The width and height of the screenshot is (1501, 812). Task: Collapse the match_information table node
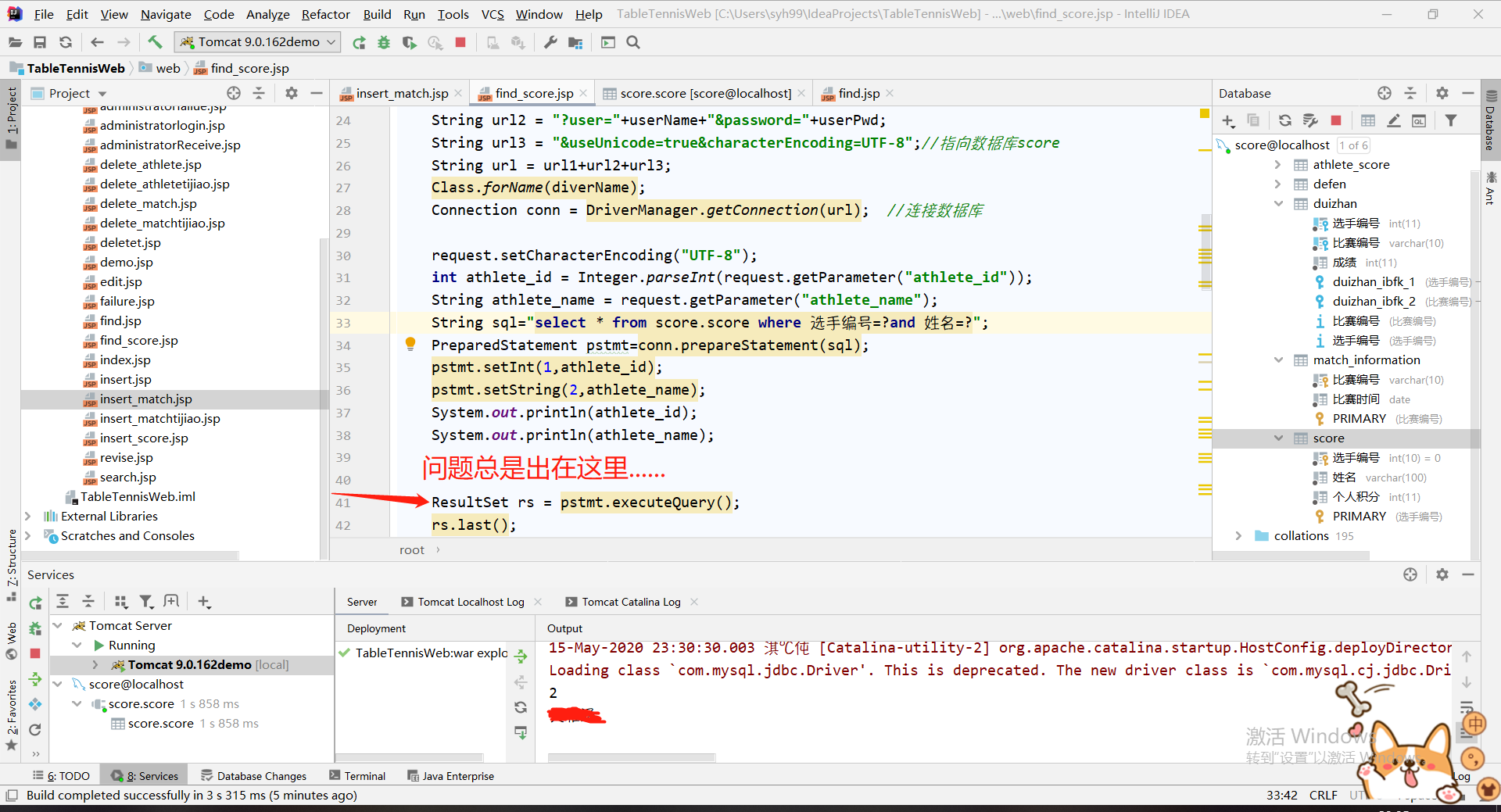tap(1278, 359)
